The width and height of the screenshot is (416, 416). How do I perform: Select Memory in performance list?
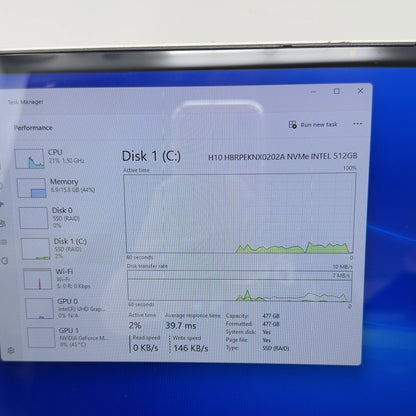pos(57,187)
